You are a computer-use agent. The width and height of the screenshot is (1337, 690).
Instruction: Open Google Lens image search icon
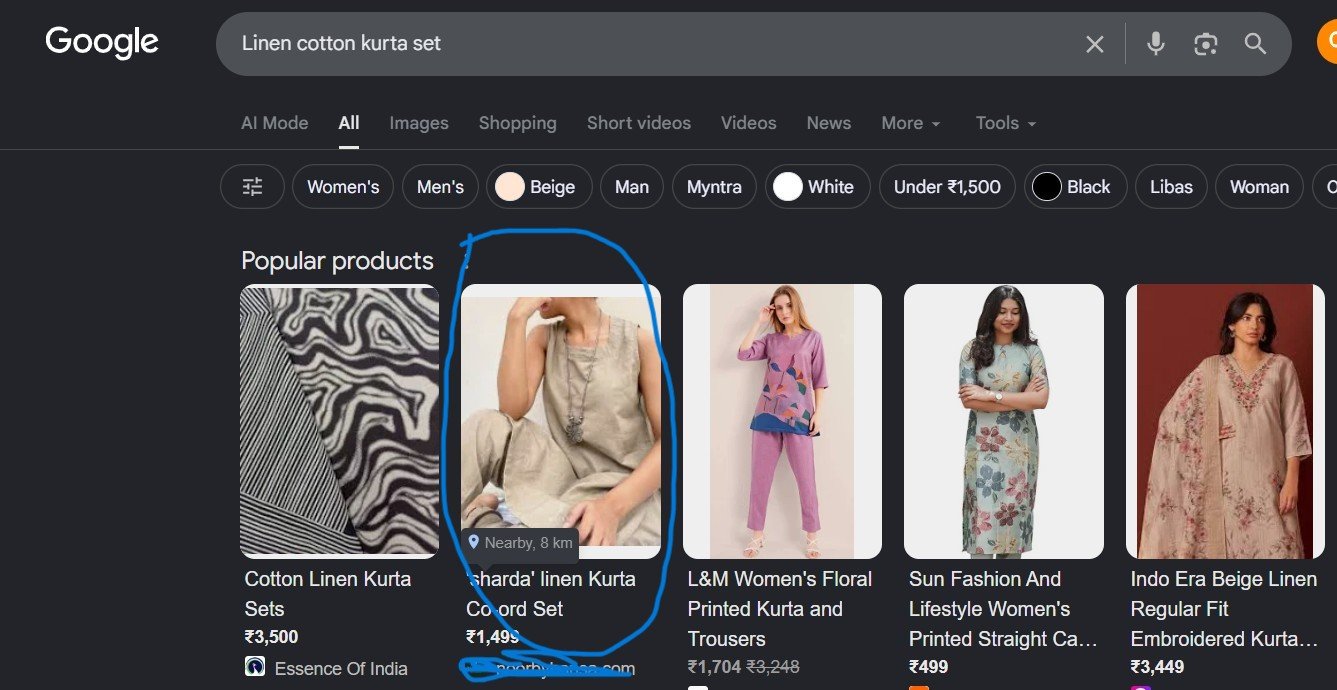pos(1206,44)
